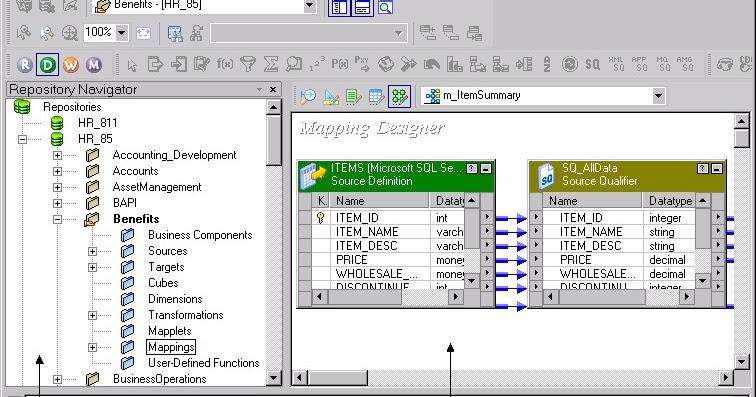Click the empty transformation dropdown field
Image resolution: width=756 pixels, height=397 pixels.
click(x=309, y=33)
